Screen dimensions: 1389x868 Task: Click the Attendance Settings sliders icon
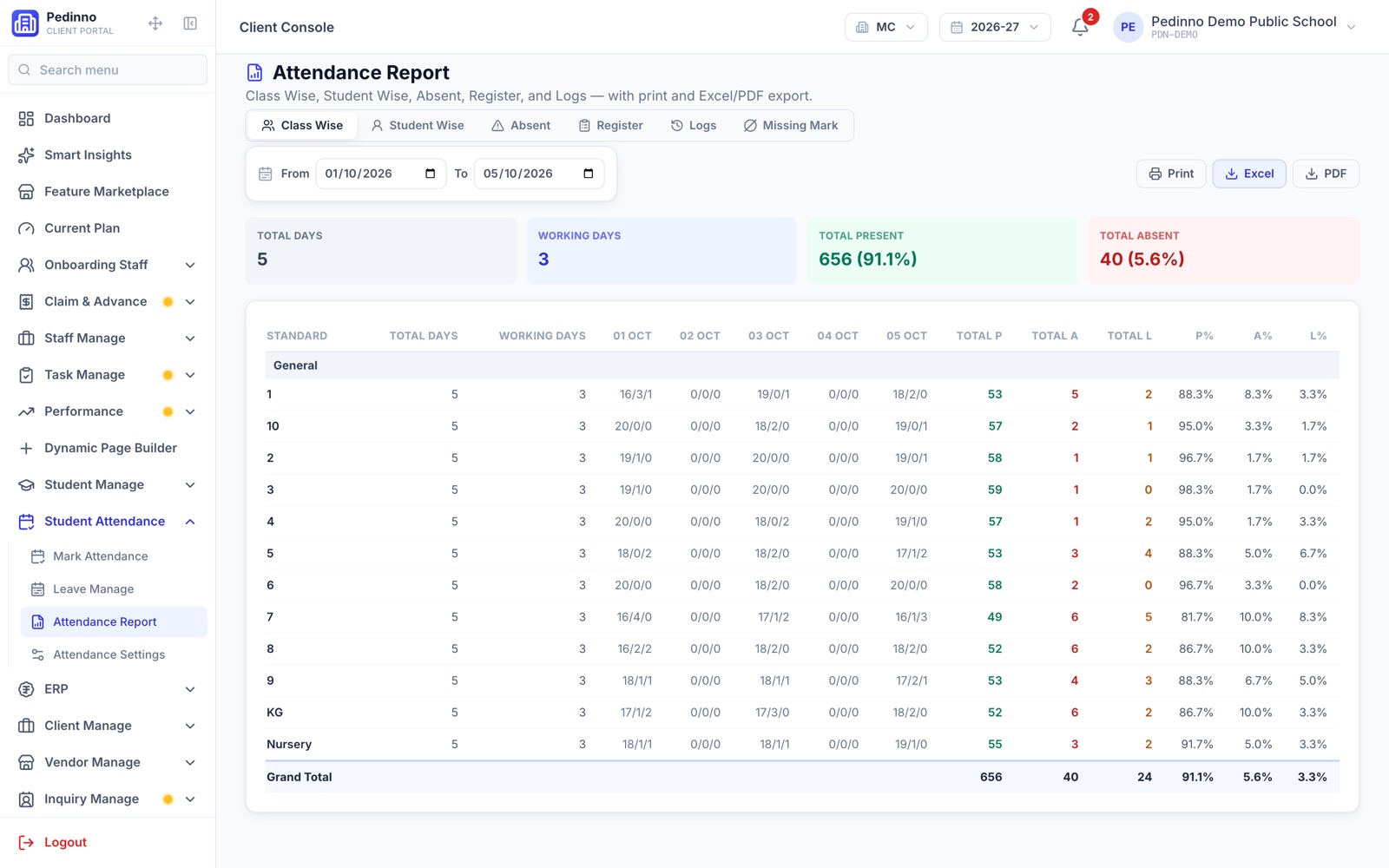point(37,654)
